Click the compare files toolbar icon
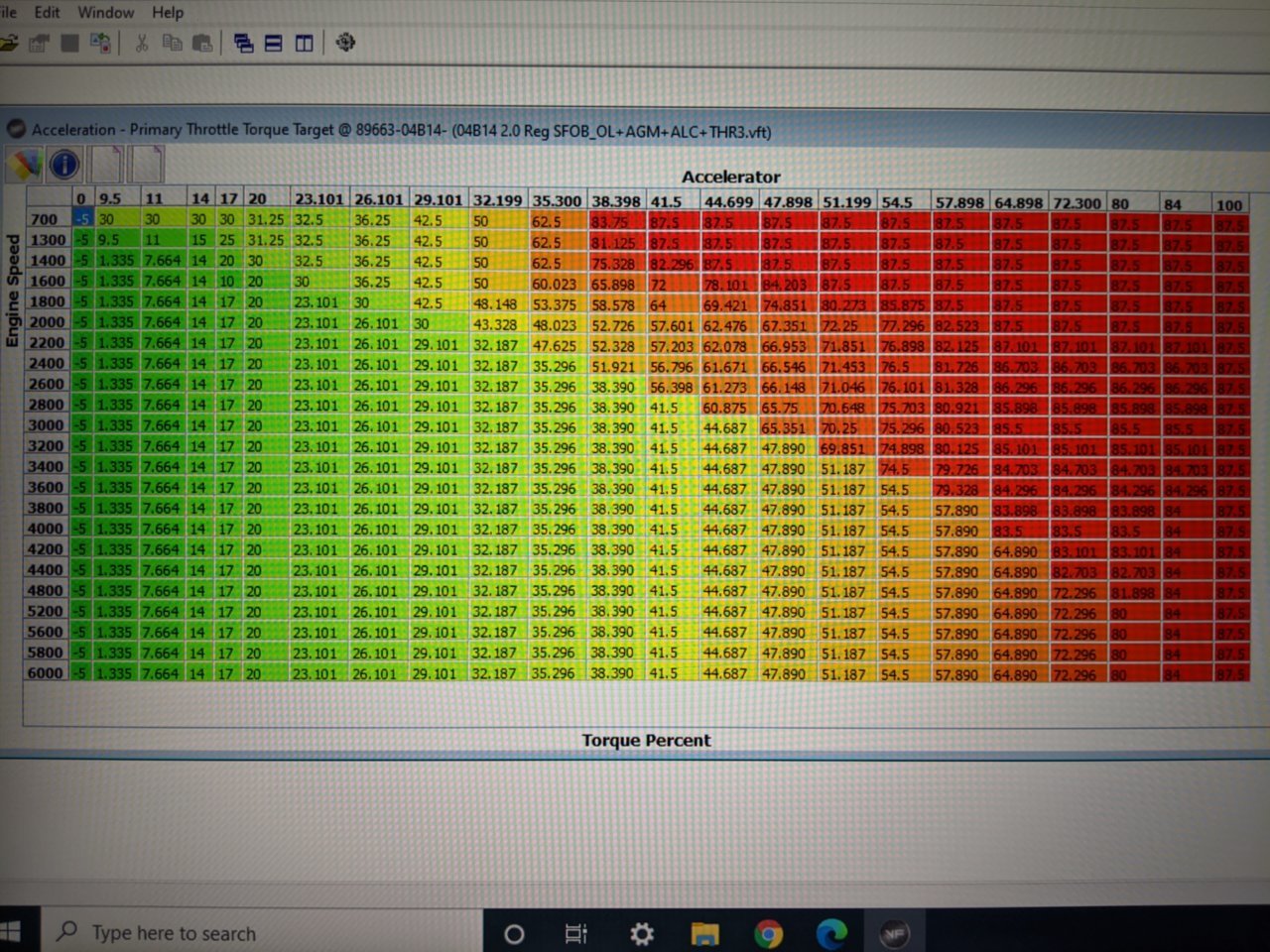1270x952 pixels. [100, 43]
